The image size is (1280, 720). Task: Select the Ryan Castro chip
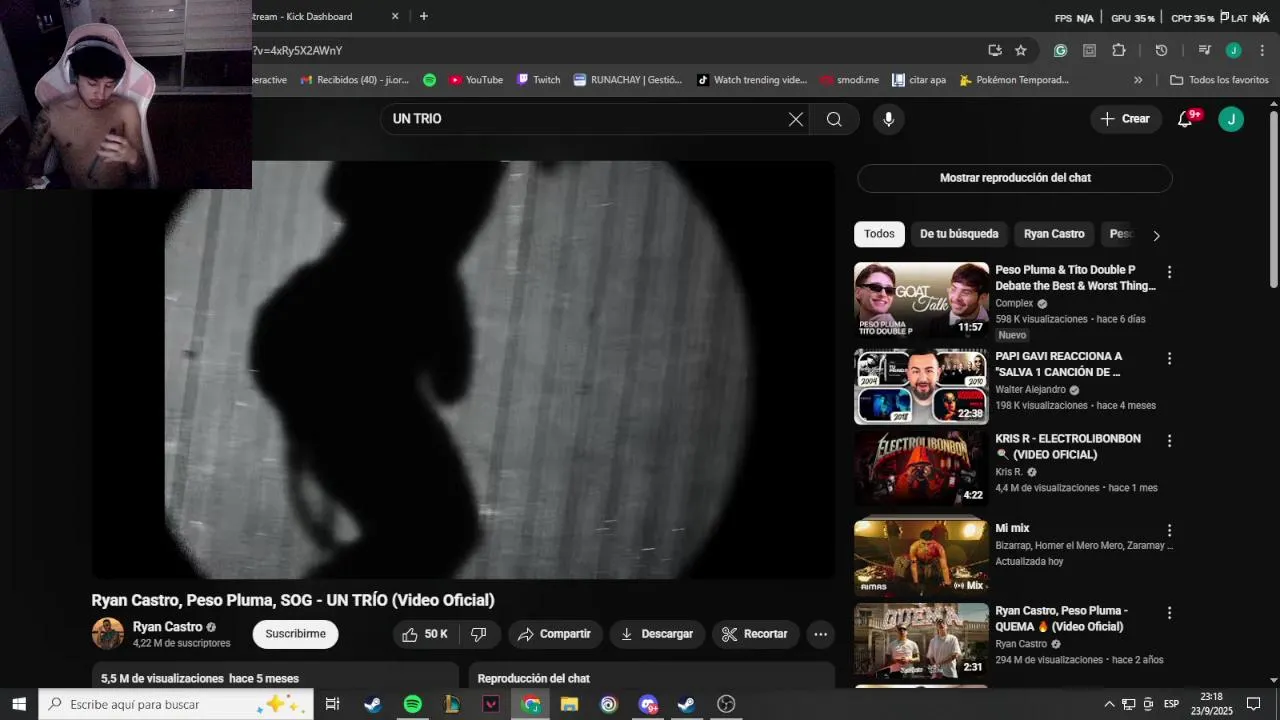tap(1054, 234)
